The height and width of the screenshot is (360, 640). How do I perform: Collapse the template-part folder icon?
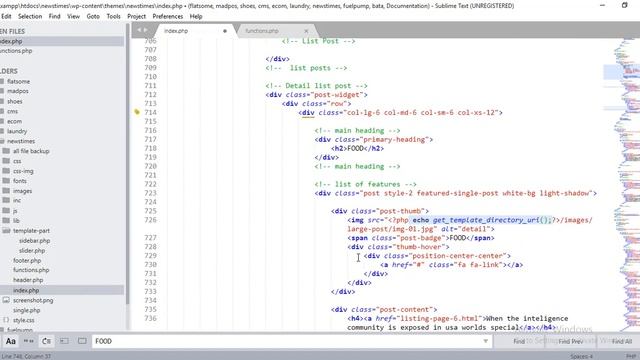click(6, 231)
